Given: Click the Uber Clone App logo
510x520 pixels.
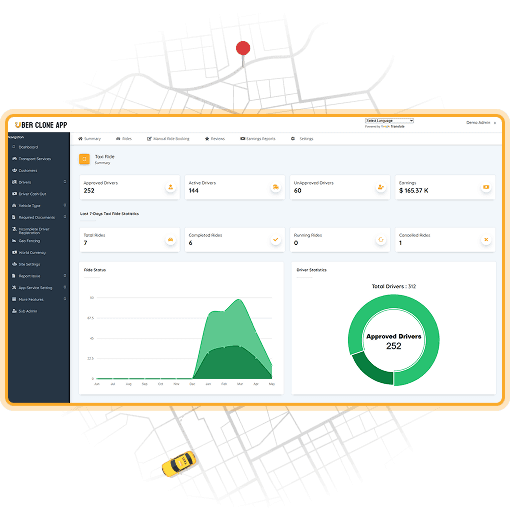Looking at the screenshot, I should (41, 125).
